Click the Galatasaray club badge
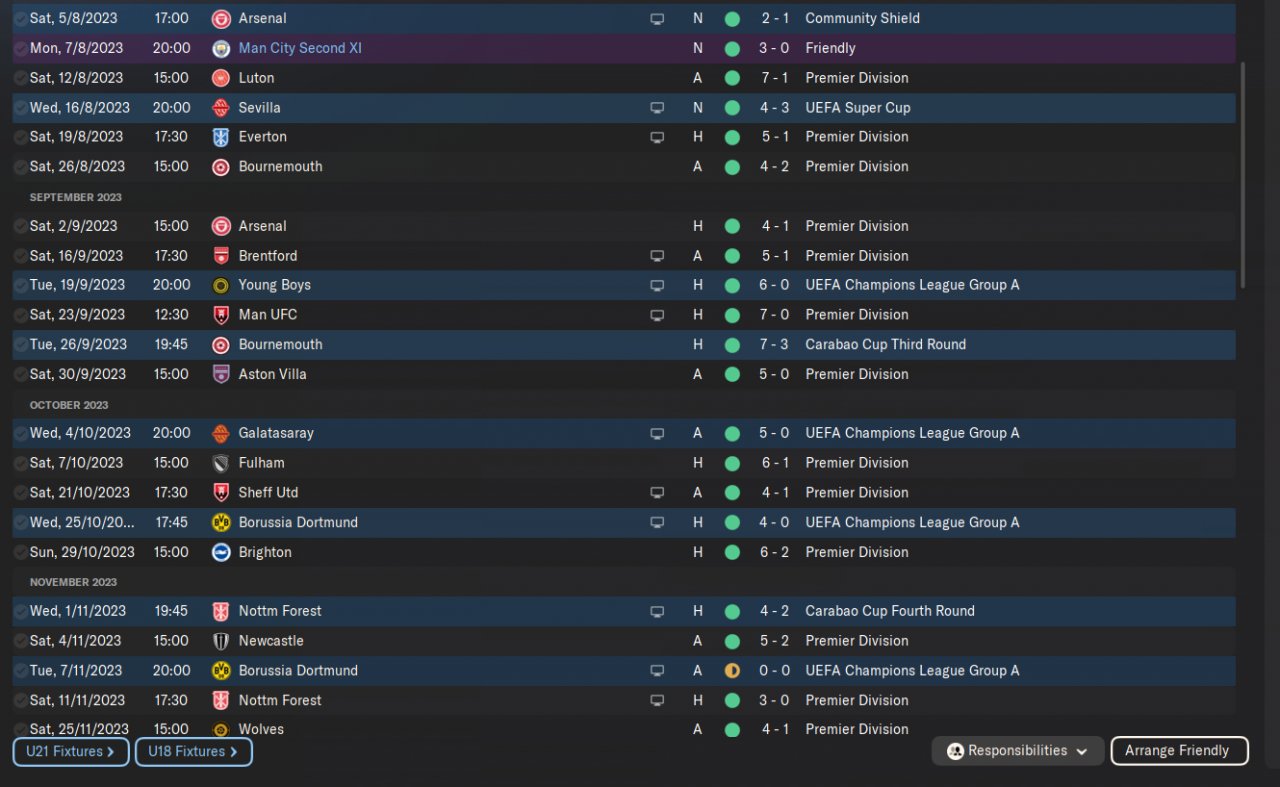1280x787 pixels. [x=221, y=433]
